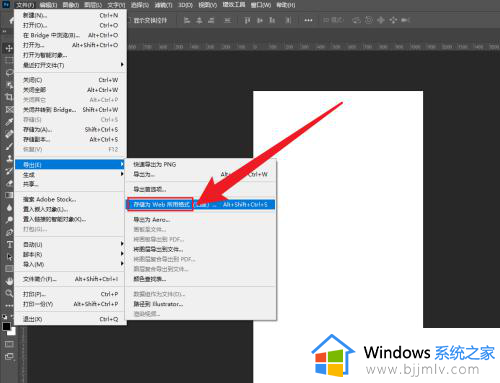This screenshot has width=500, height=383.
Task: Open the 图层(L) menu
Action: (x=93, y=5)
